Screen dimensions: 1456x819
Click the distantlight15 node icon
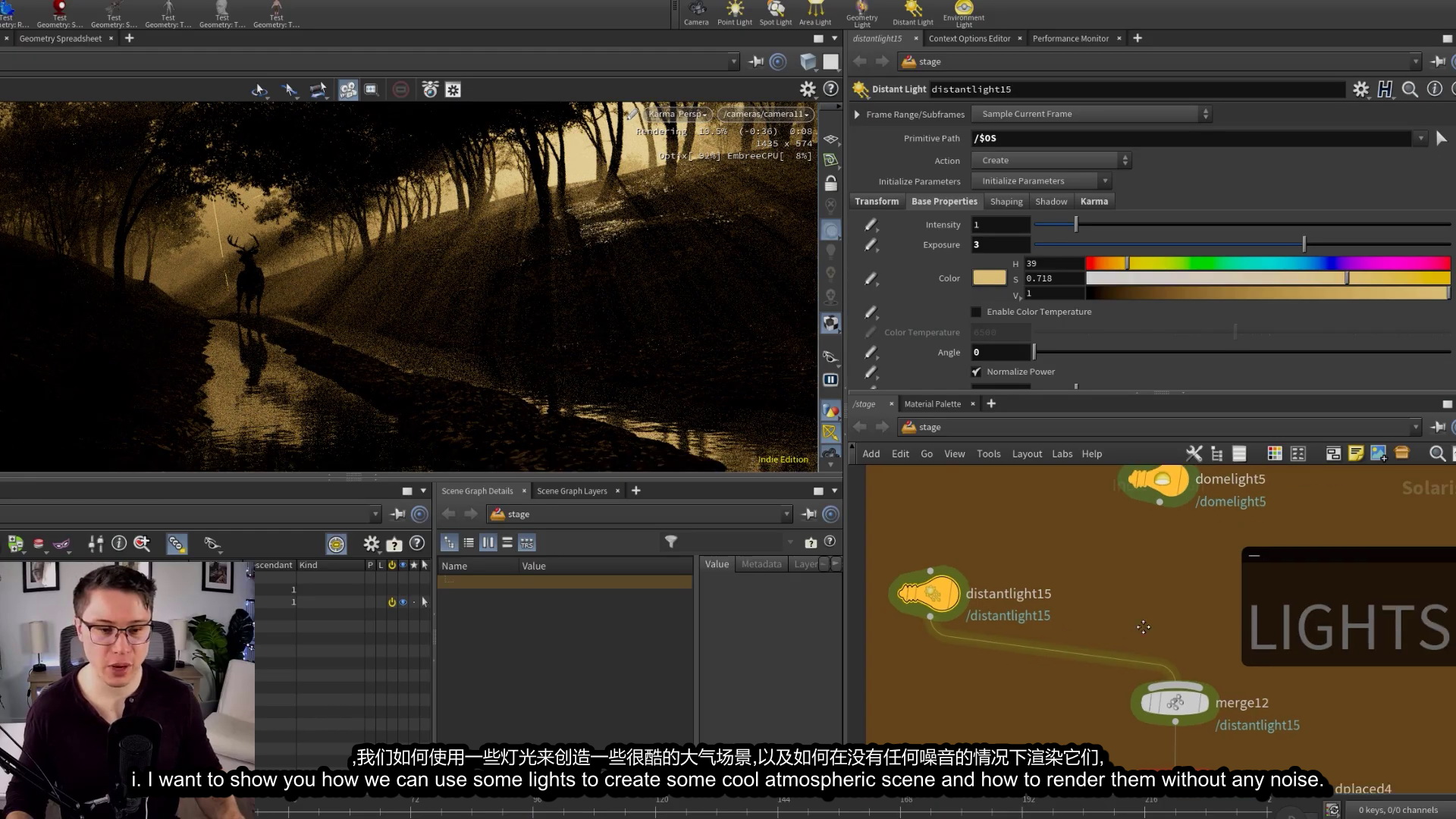click(x=929, y=593)
